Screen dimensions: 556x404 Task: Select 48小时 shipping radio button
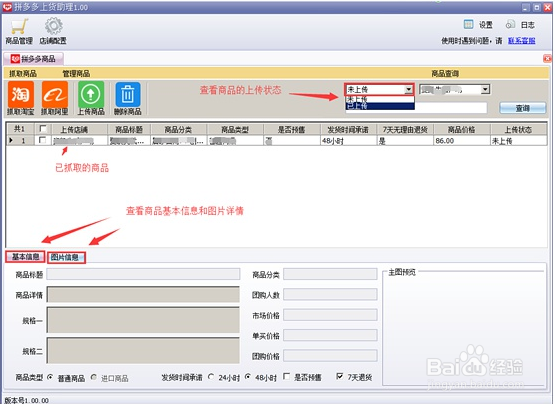coord(248,377)
